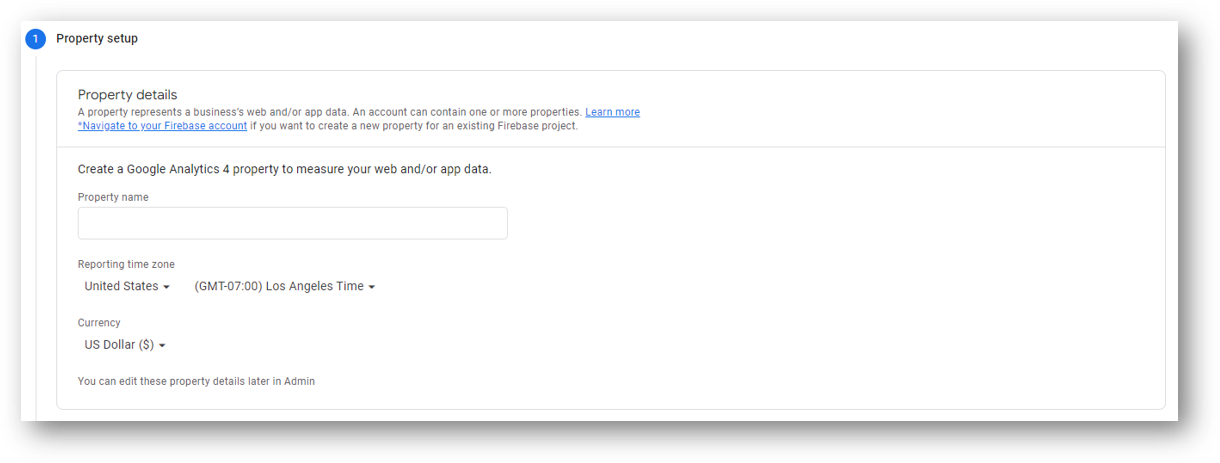Screen dimensions: 1220x463
Task: Click the caret arrow beside United States
Action: [x=166, y=287]
